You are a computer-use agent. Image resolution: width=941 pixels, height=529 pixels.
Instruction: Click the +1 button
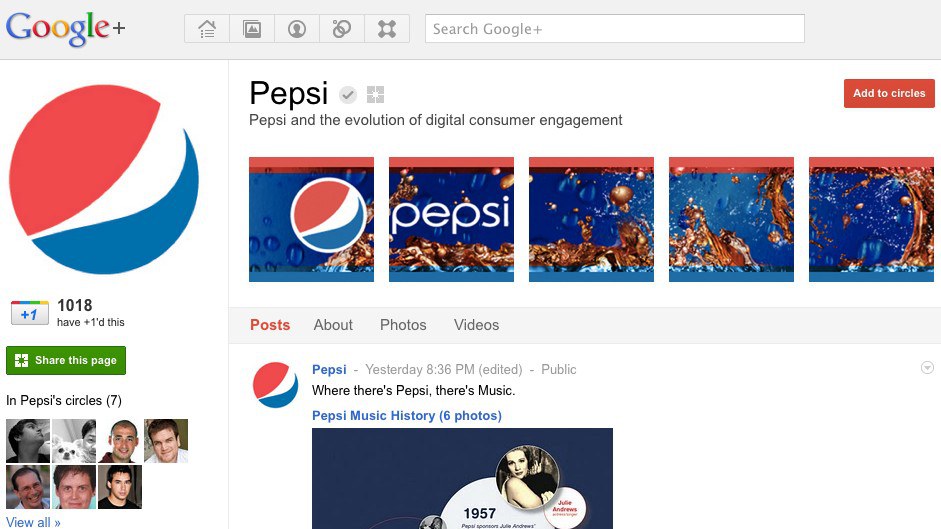pyautogui.click(x=29, y=313)
